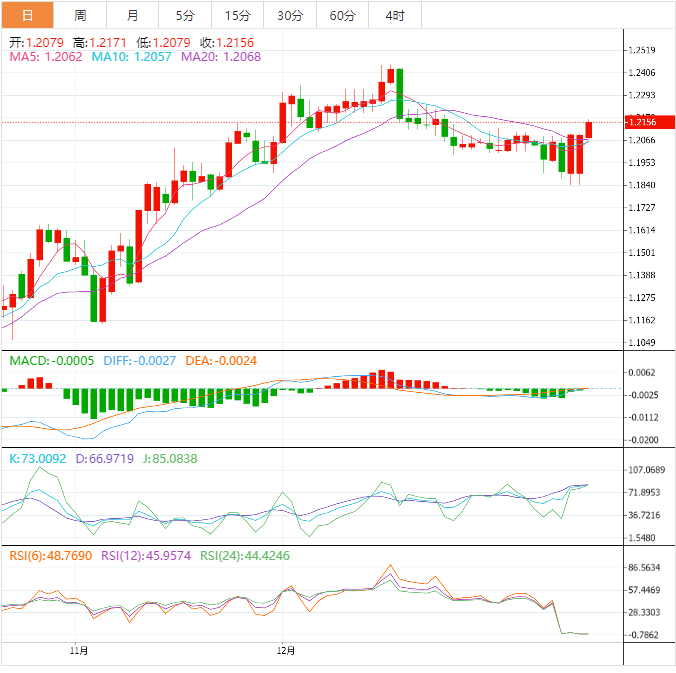Select the 日 daily timeframe tab
The width and height of the screenshot is (676, 673).
28,16
